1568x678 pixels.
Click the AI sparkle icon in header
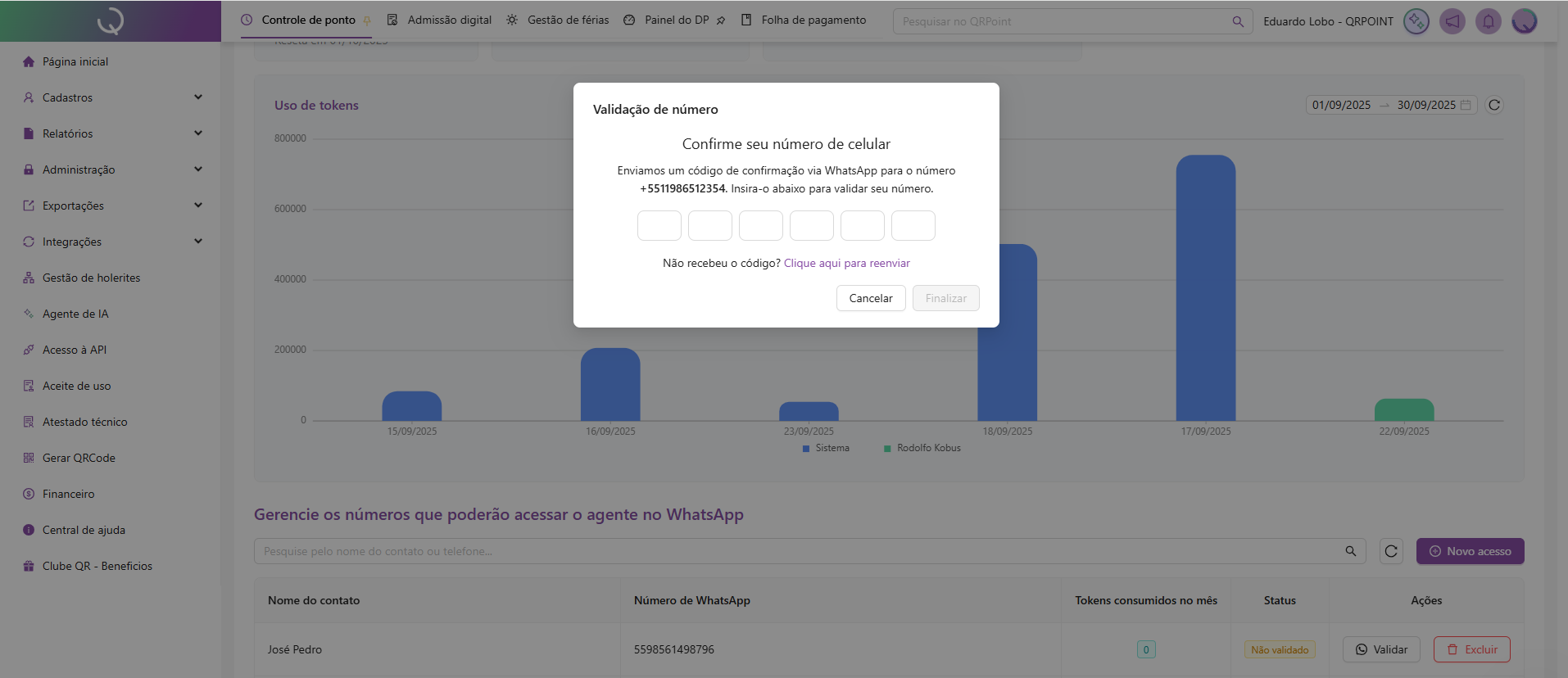click(x=1416, y=21)
